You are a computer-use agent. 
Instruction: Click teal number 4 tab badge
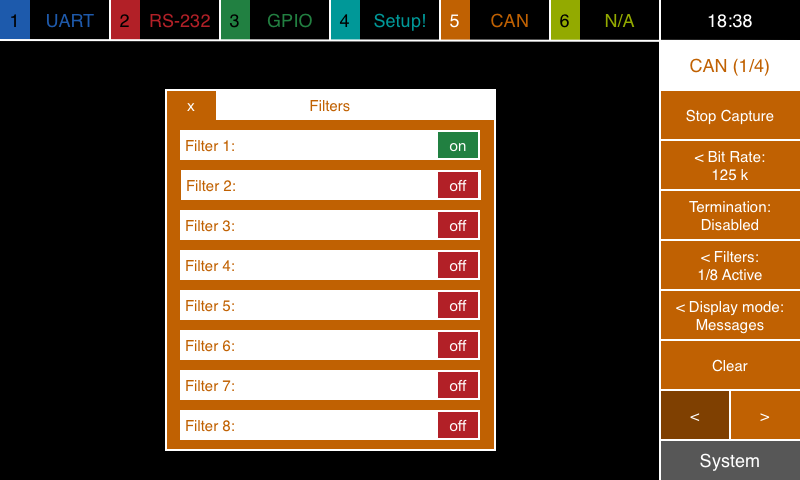click(x=345, y=20)
